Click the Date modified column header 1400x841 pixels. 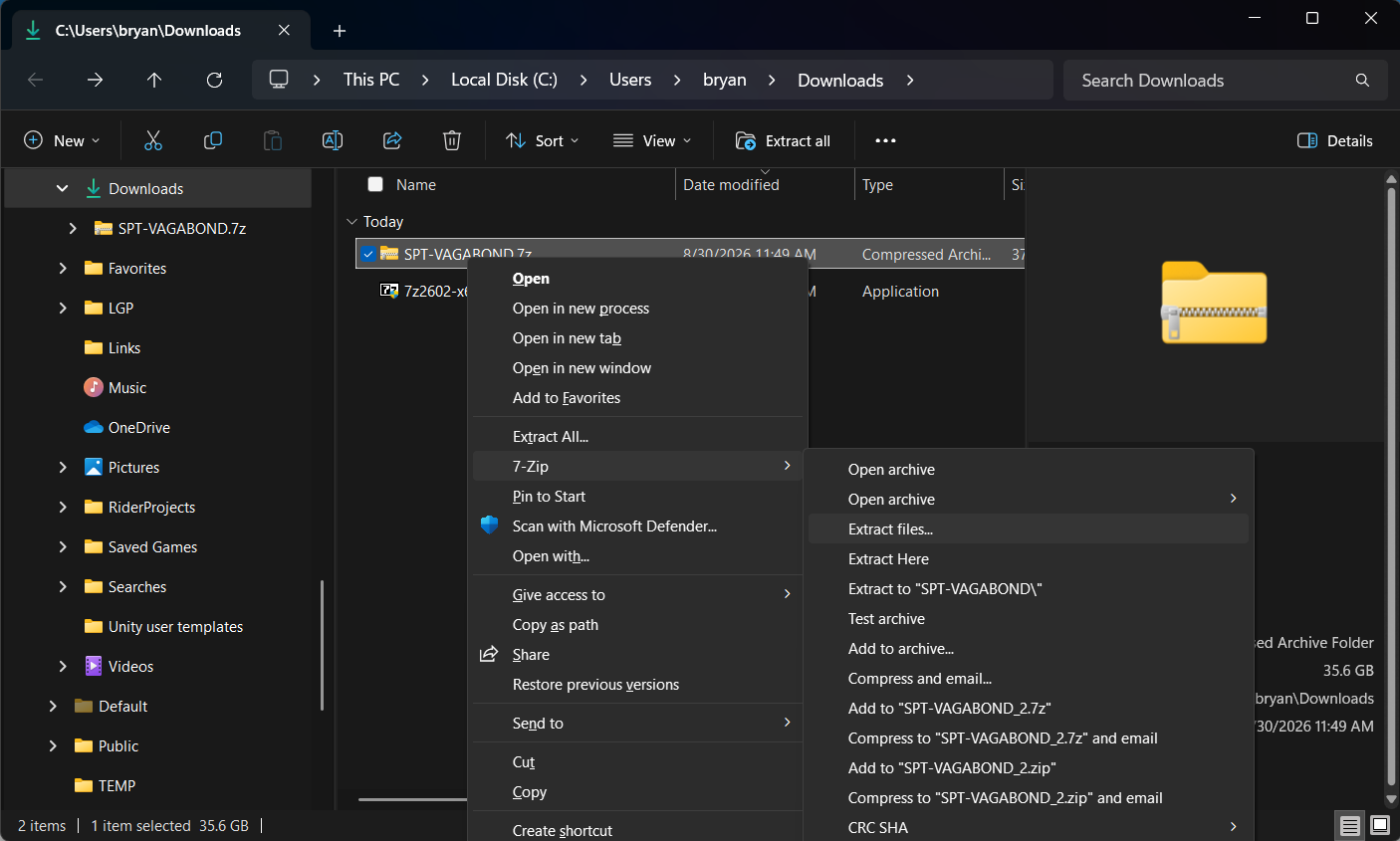pos(764,184)
